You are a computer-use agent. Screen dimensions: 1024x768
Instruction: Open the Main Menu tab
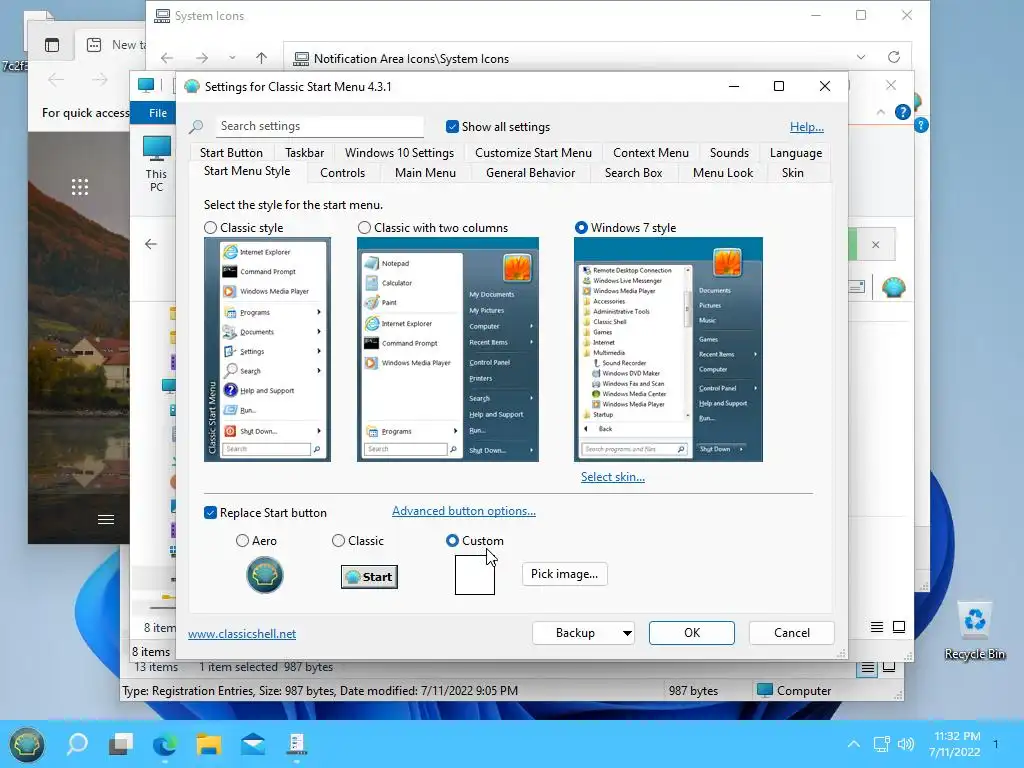(x=425, y=173)
